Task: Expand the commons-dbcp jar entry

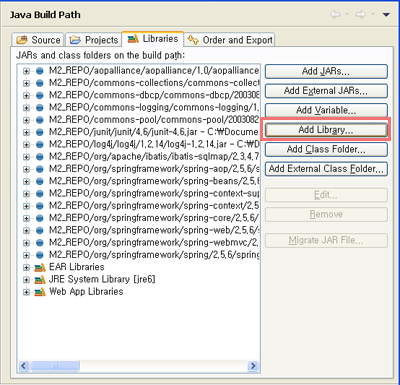Action: point(26,95)
